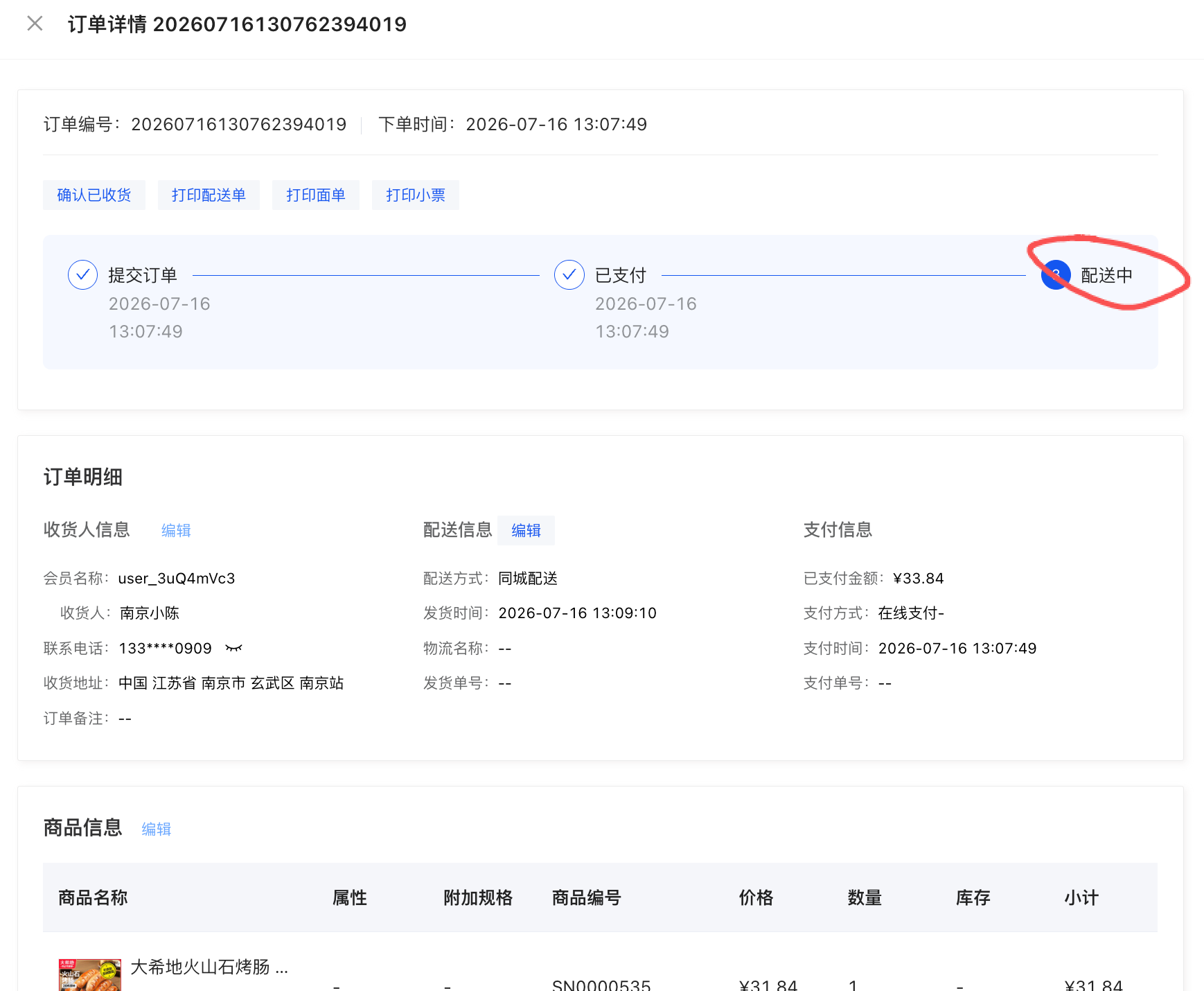Click the 小计 column header

[x=1081, y=898]
